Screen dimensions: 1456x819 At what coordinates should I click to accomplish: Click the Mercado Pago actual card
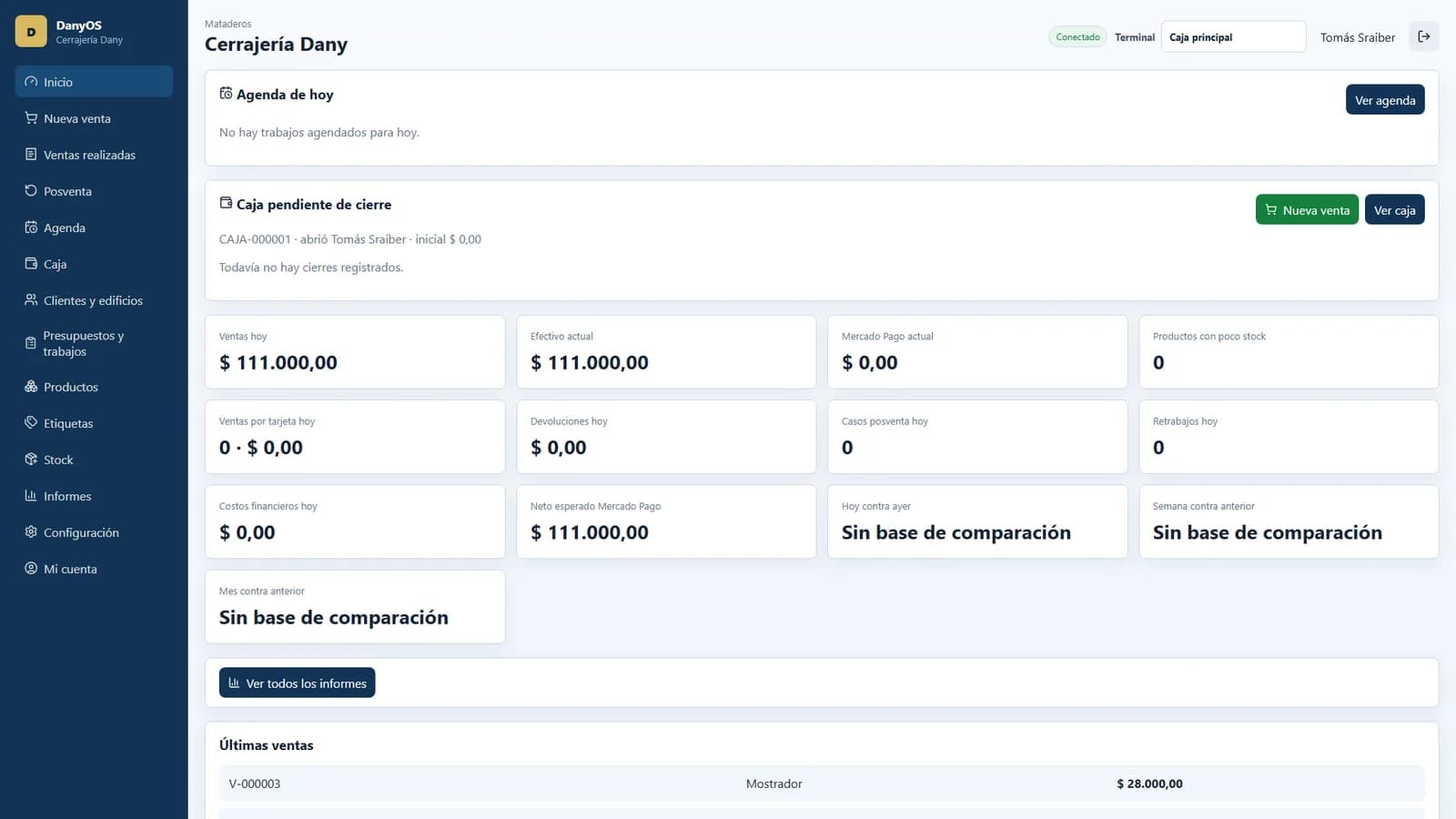click(977, 352)
